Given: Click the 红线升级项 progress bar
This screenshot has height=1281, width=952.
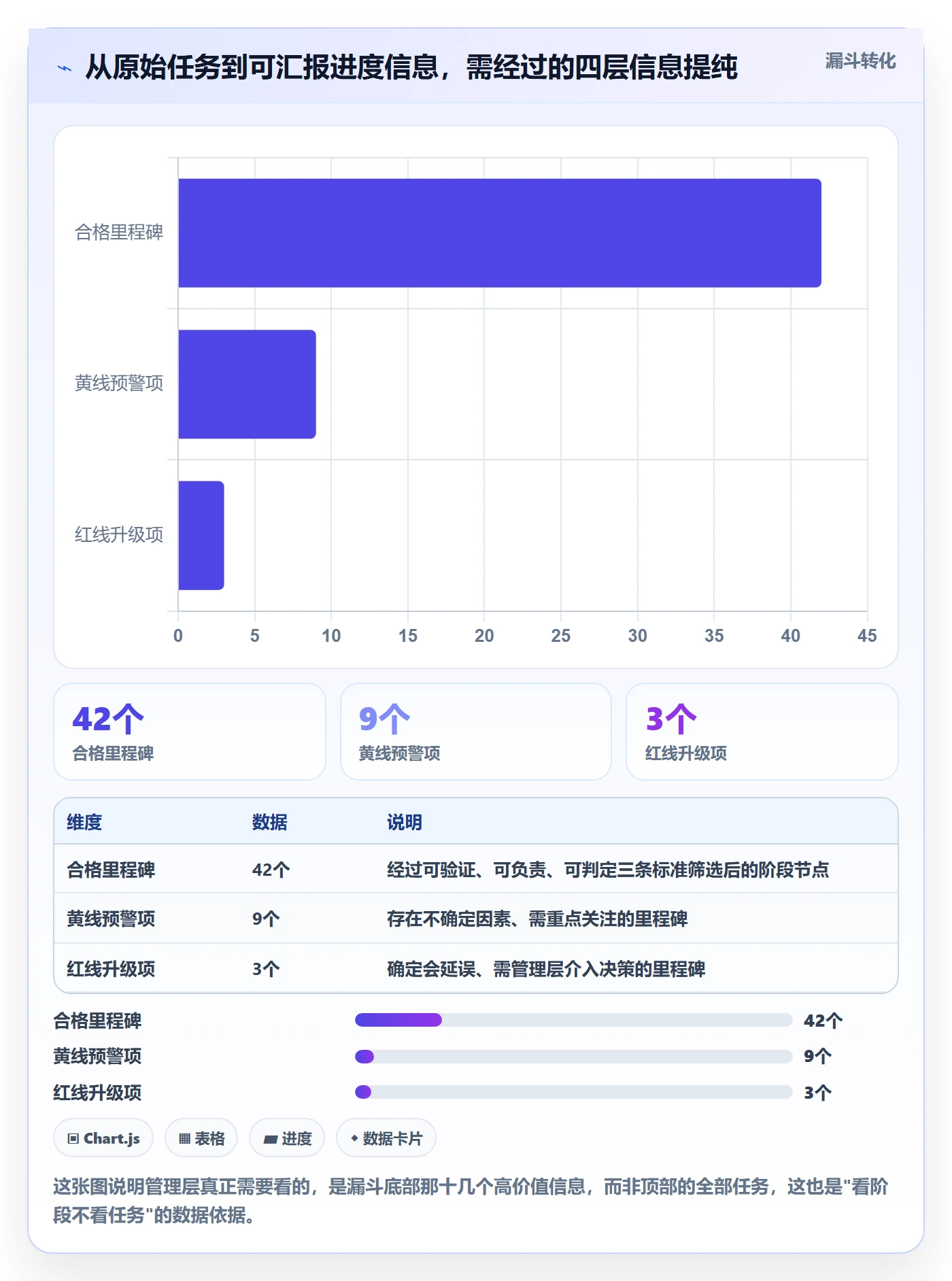Looking at the screenshot, I should pos(574,1092).
